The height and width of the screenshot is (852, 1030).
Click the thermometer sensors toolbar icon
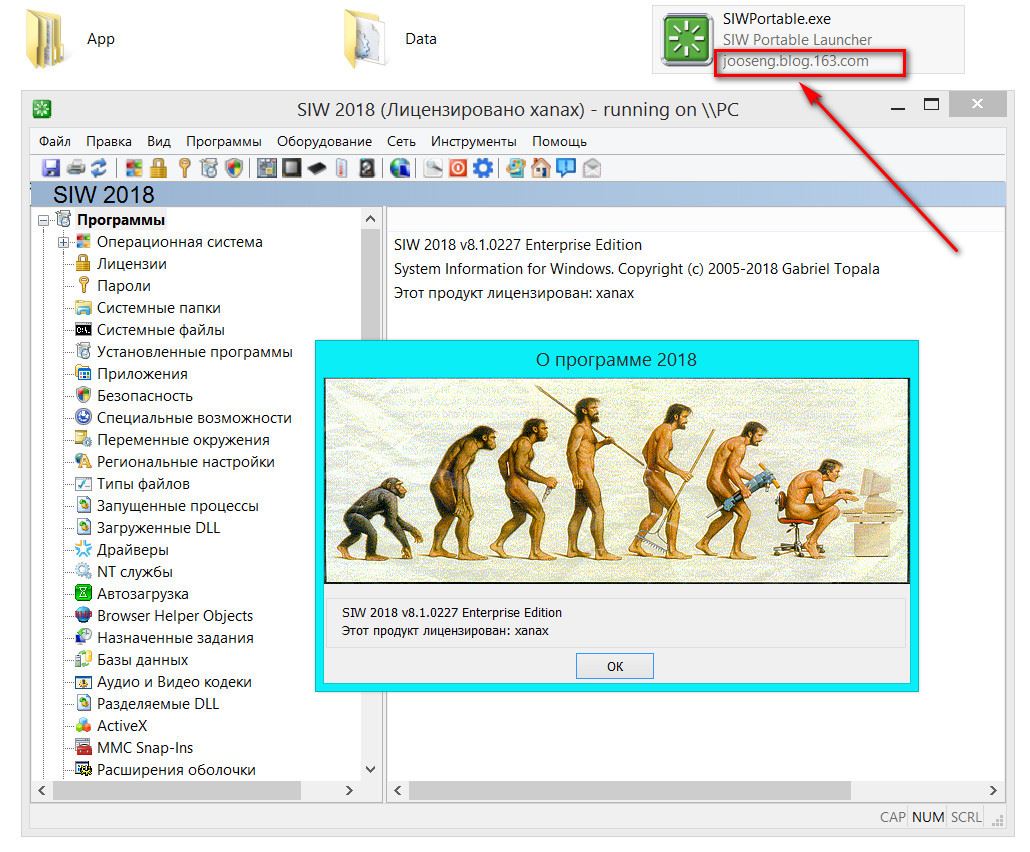tap(342, 168)
